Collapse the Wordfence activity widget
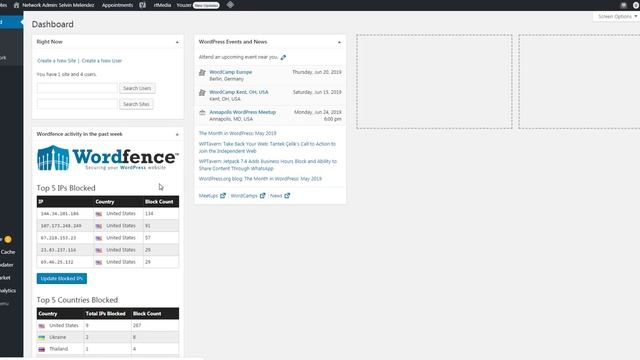Image resolution: width=640 pixels, height=360 pixels. pos(177,134)
